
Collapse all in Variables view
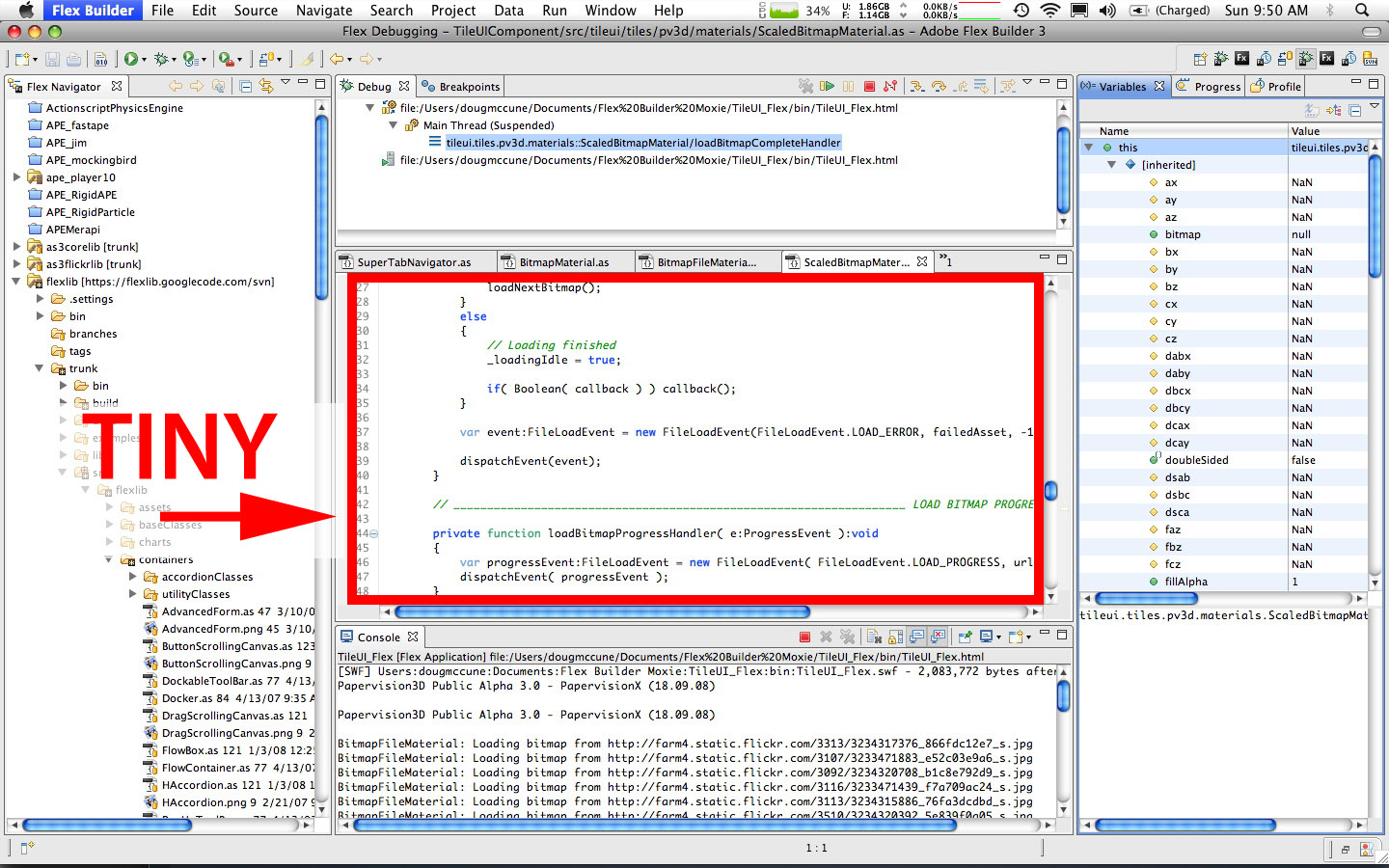pyautogui.click(x=1355, y=110)
